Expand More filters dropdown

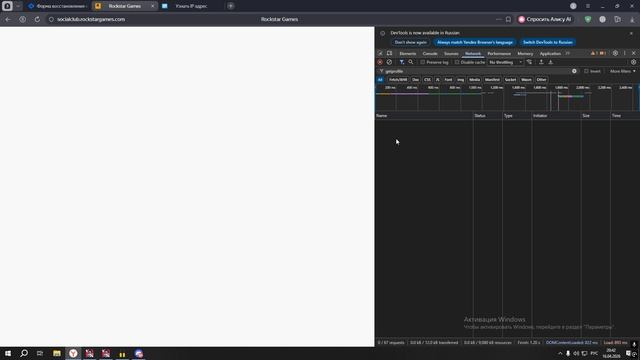(x=622, y=71)
